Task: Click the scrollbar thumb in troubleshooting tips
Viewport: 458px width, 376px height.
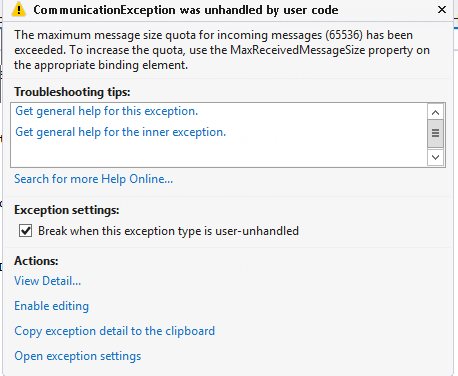Action: point(435,134)
